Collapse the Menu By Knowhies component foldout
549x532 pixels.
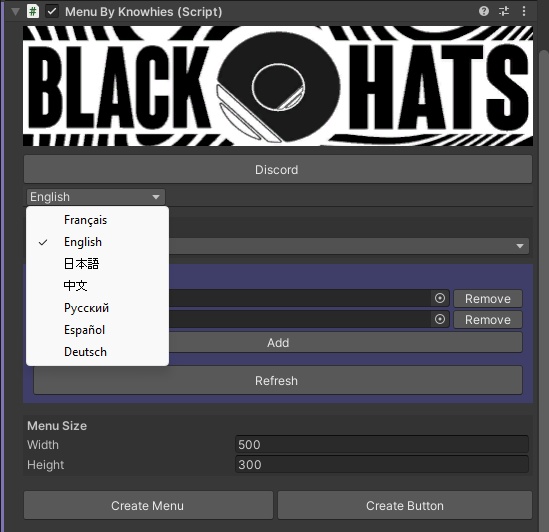click(15, 12)
